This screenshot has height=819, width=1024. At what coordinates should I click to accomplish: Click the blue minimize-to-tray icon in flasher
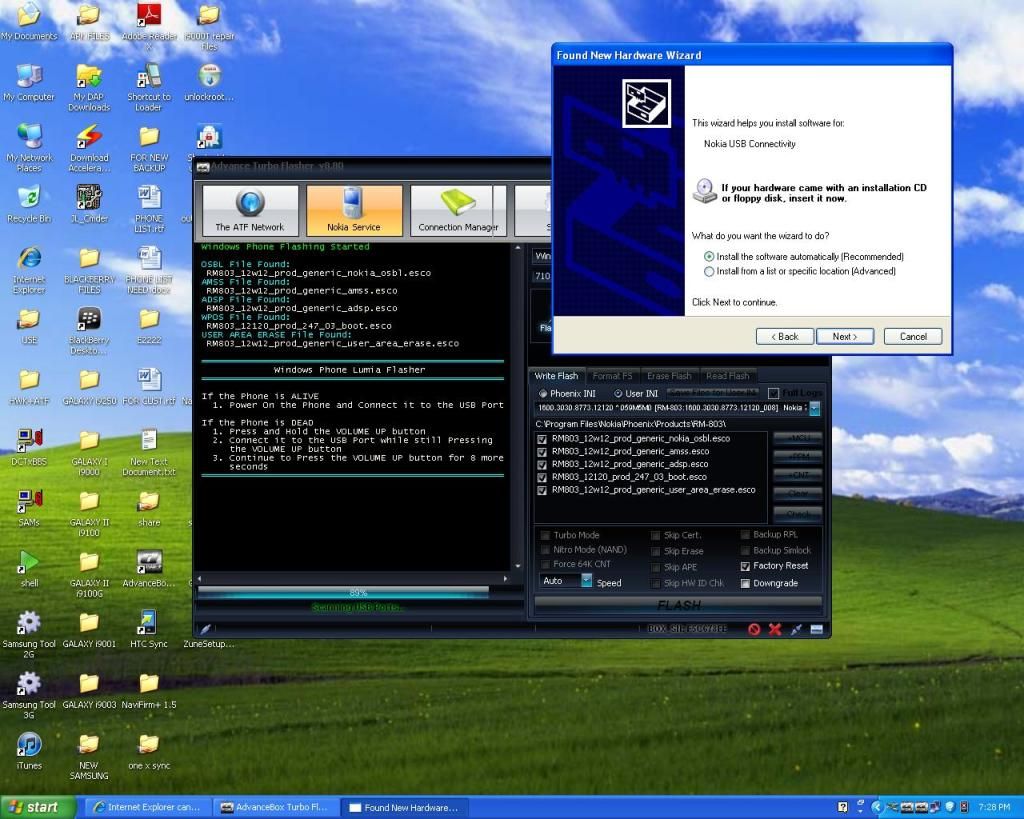pos(816,629)
